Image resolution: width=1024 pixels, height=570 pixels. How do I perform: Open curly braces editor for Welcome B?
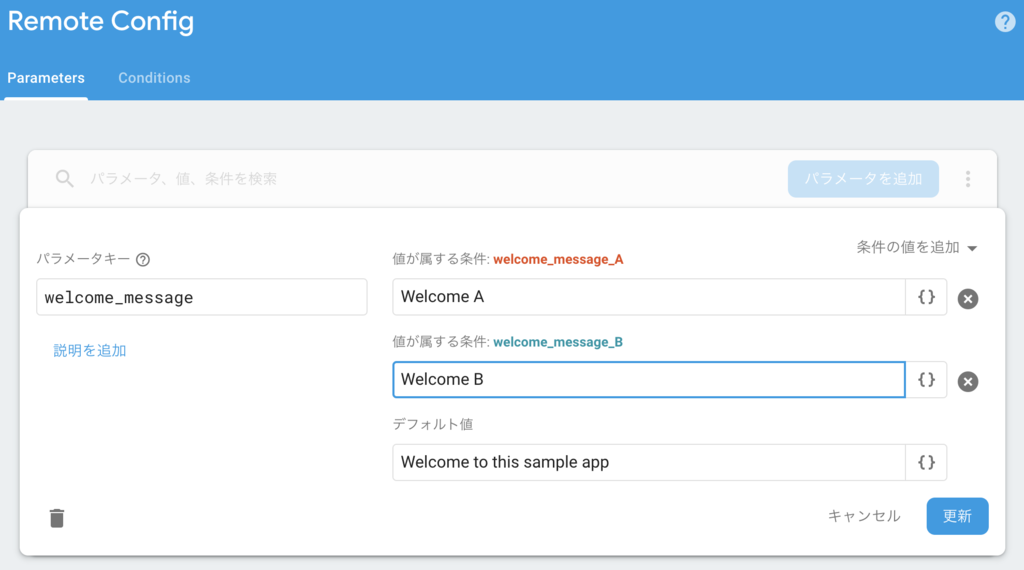click(926, 379)
